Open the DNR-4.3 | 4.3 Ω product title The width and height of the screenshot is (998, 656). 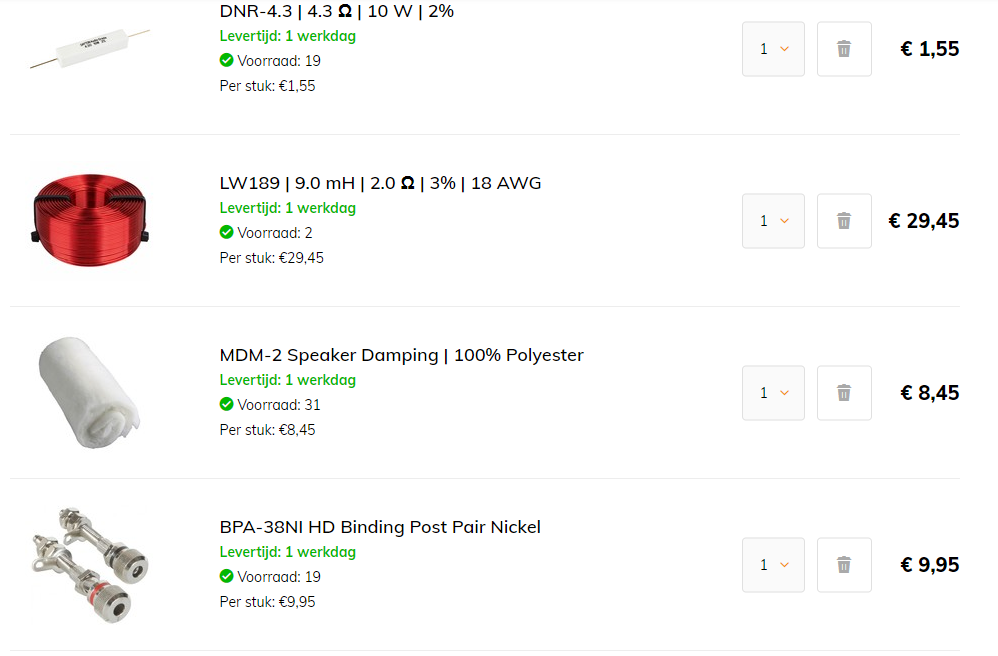click(x=337, y=11)
